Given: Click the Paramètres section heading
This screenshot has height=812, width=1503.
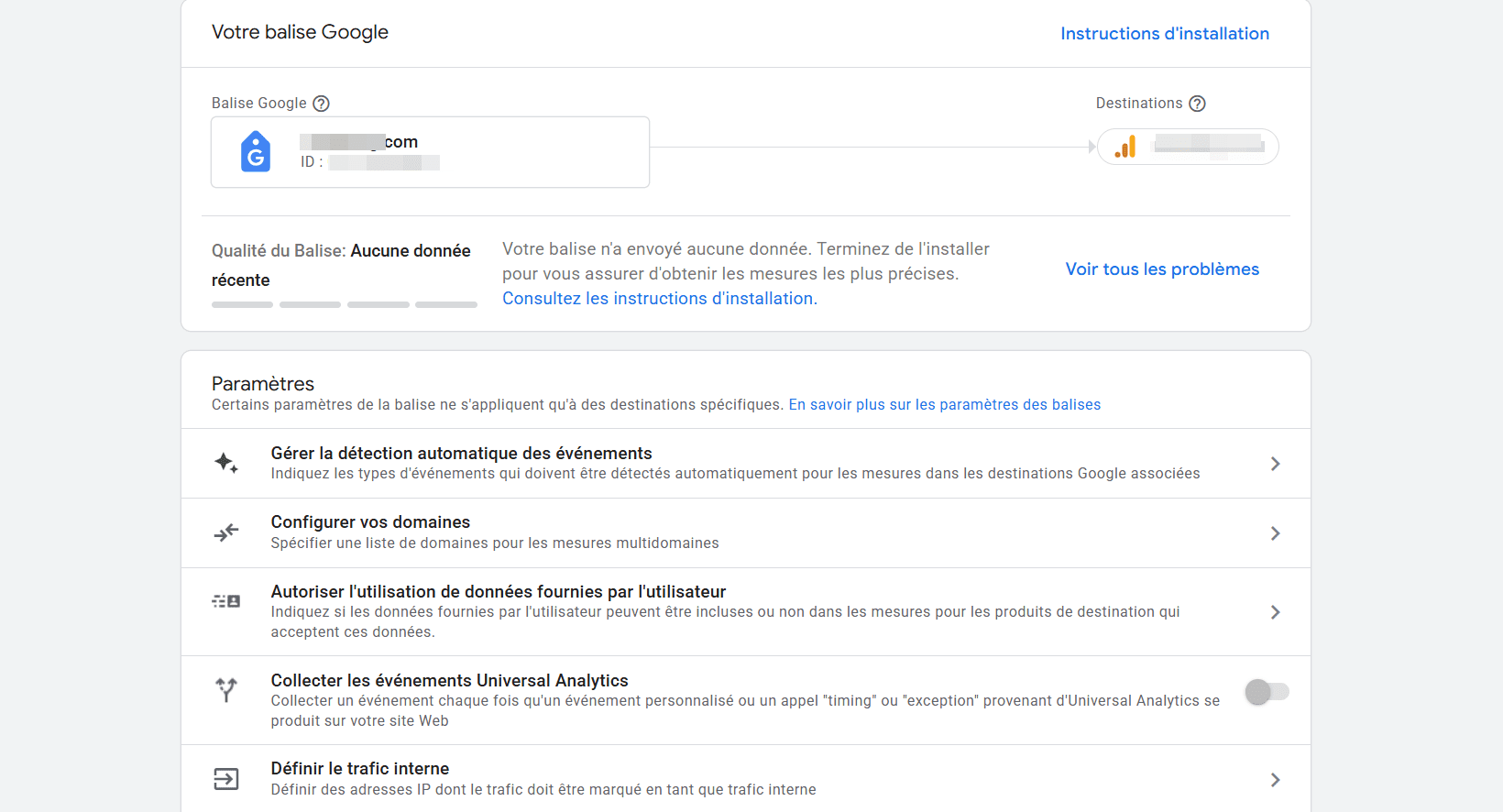Looking at the screenshot, I should (x=263, y=384).
